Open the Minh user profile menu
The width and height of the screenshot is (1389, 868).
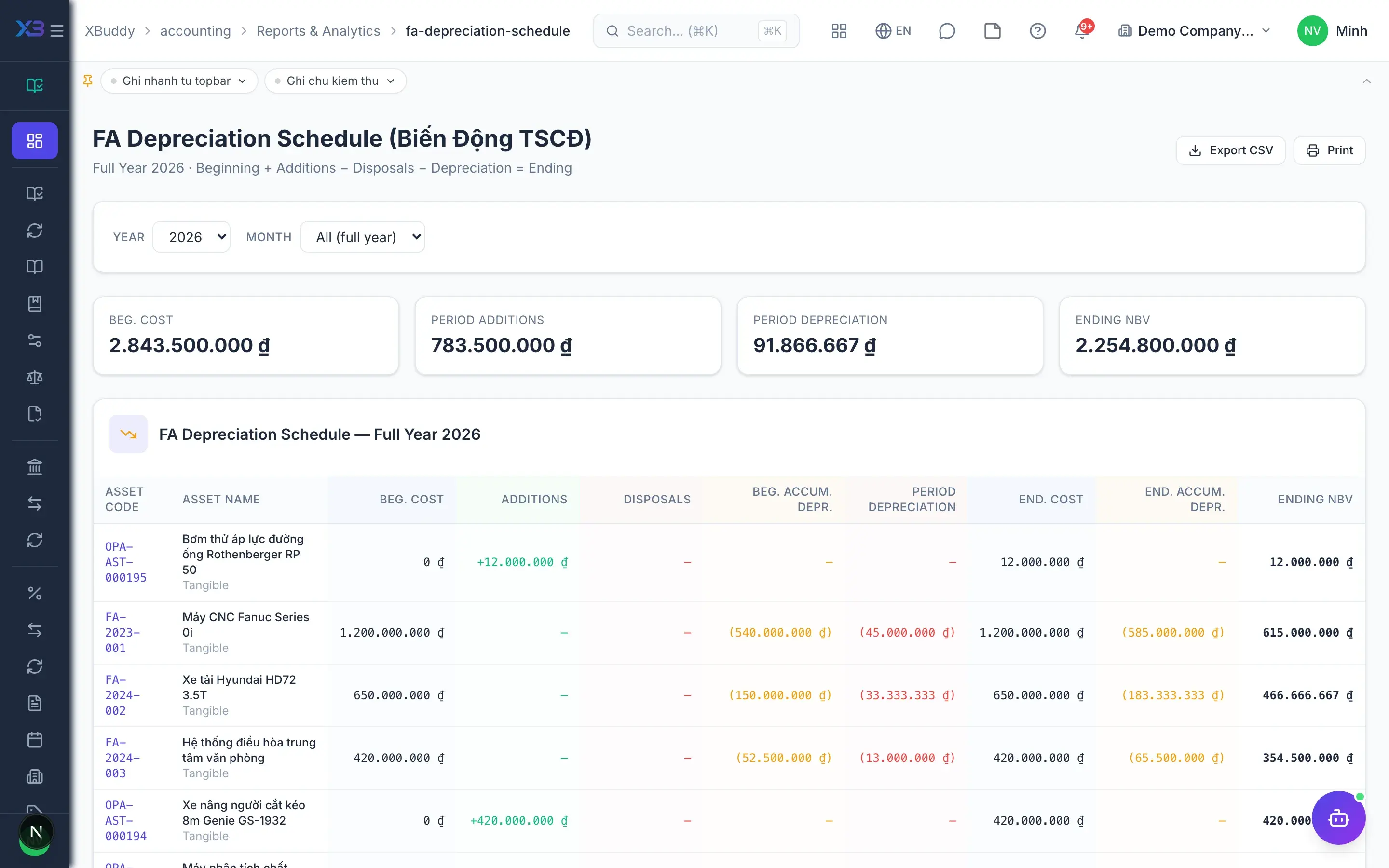[1332, 30]
